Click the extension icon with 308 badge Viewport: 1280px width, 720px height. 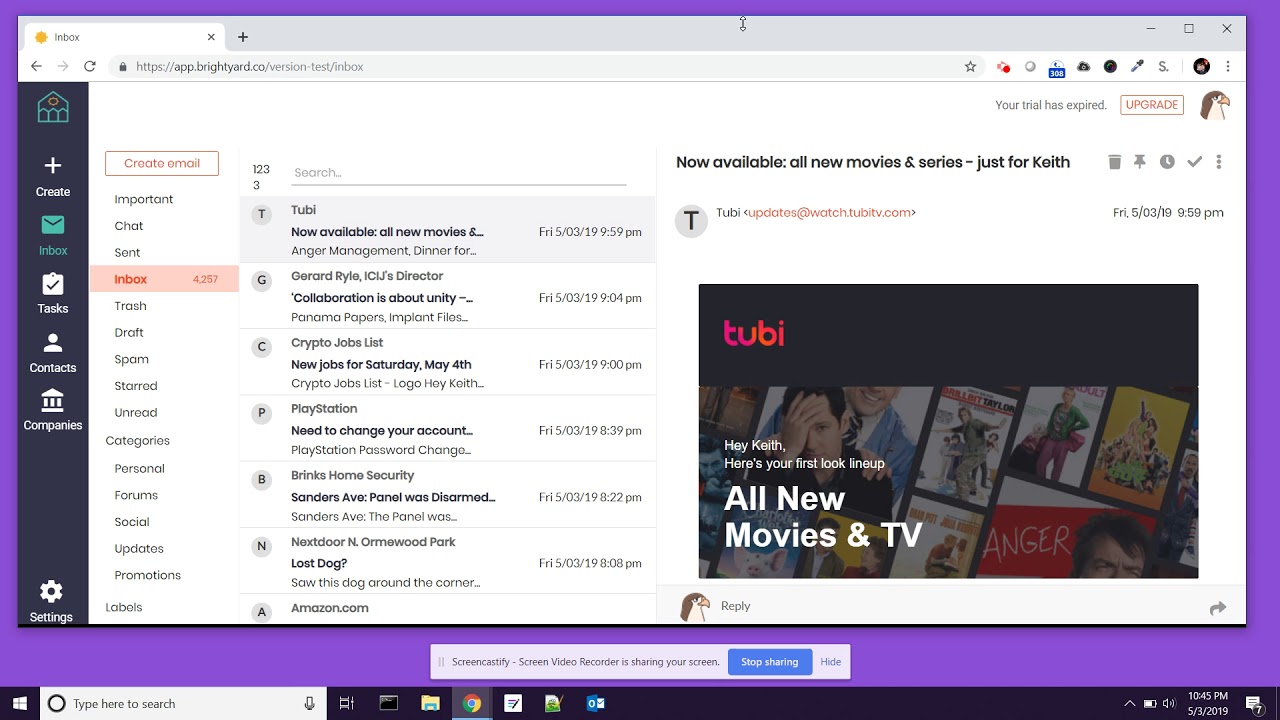1057,68
